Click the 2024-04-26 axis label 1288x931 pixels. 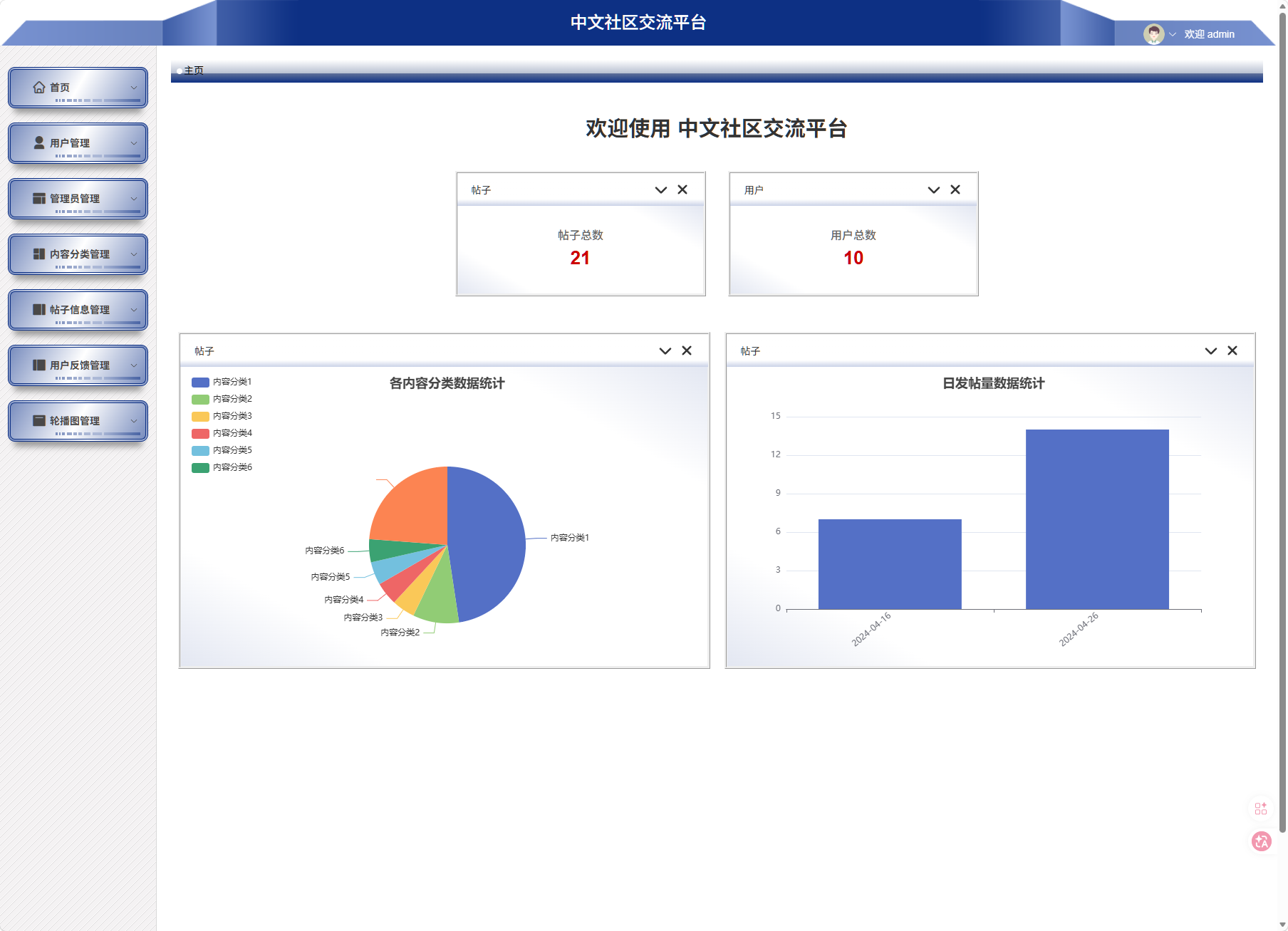click(1079, 629)
